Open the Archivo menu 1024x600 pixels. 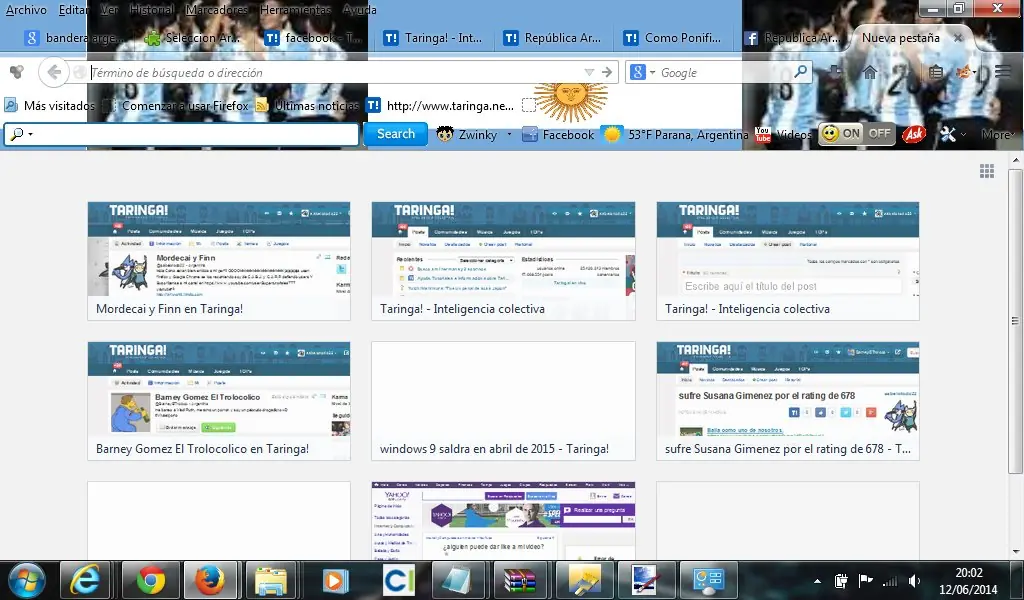(x=26, y=10)
